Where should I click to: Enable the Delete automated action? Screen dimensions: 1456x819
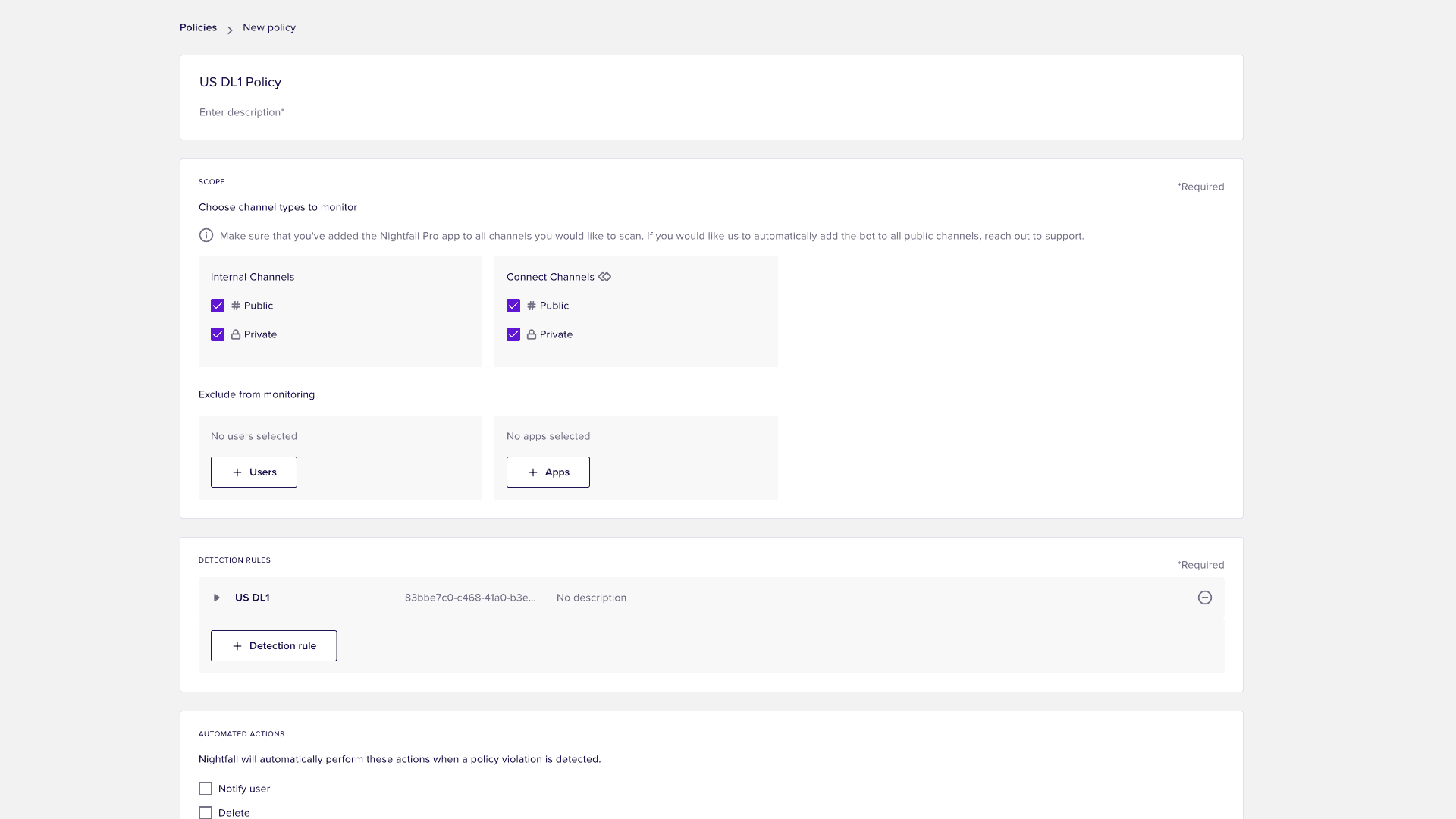pos(206,813)
